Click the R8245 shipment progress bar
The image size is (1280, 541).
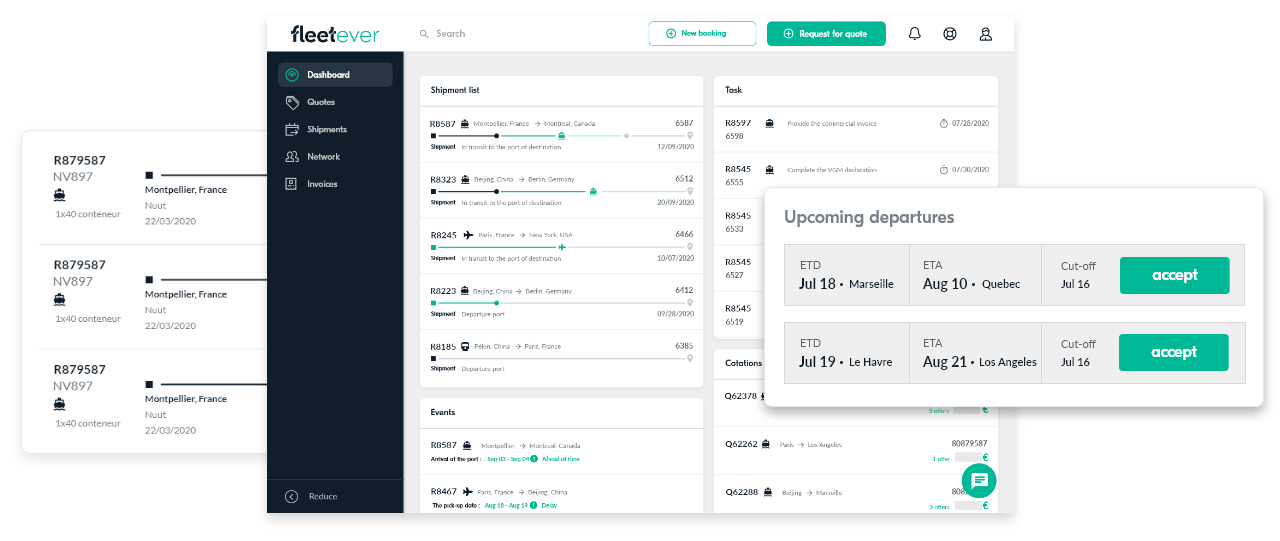pyautogui.click(x=561, y=247)
